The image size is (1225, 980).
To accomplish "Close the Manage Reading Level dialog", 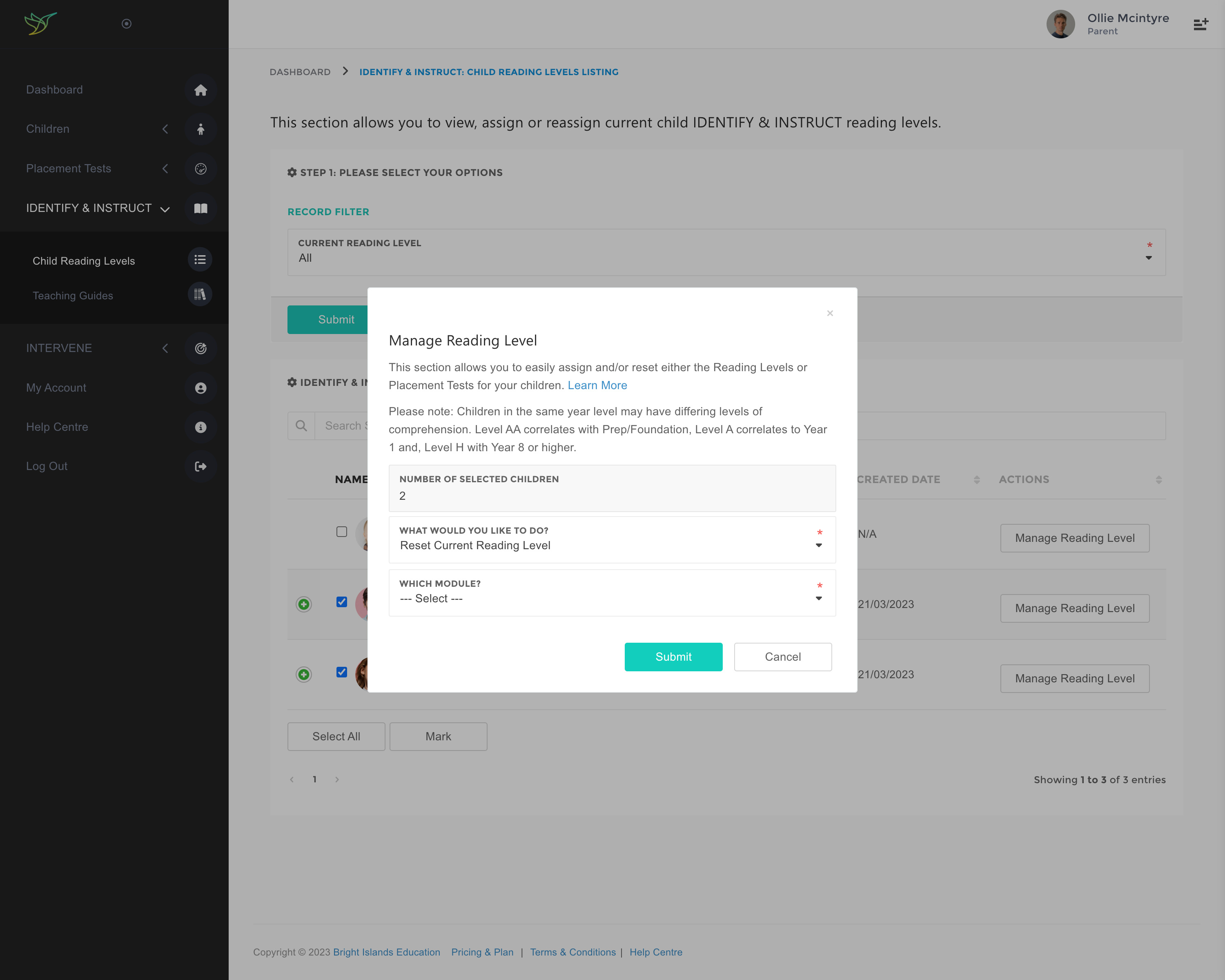I will point(830,313).
